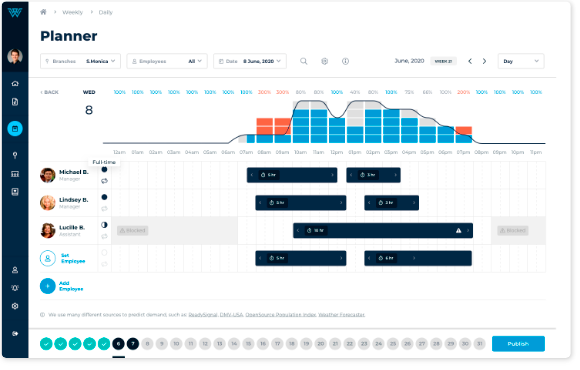Viewport: 580px width, 370px height.
Task: Toggle Michael B. full-time status dot
Action: click(104, 169)
